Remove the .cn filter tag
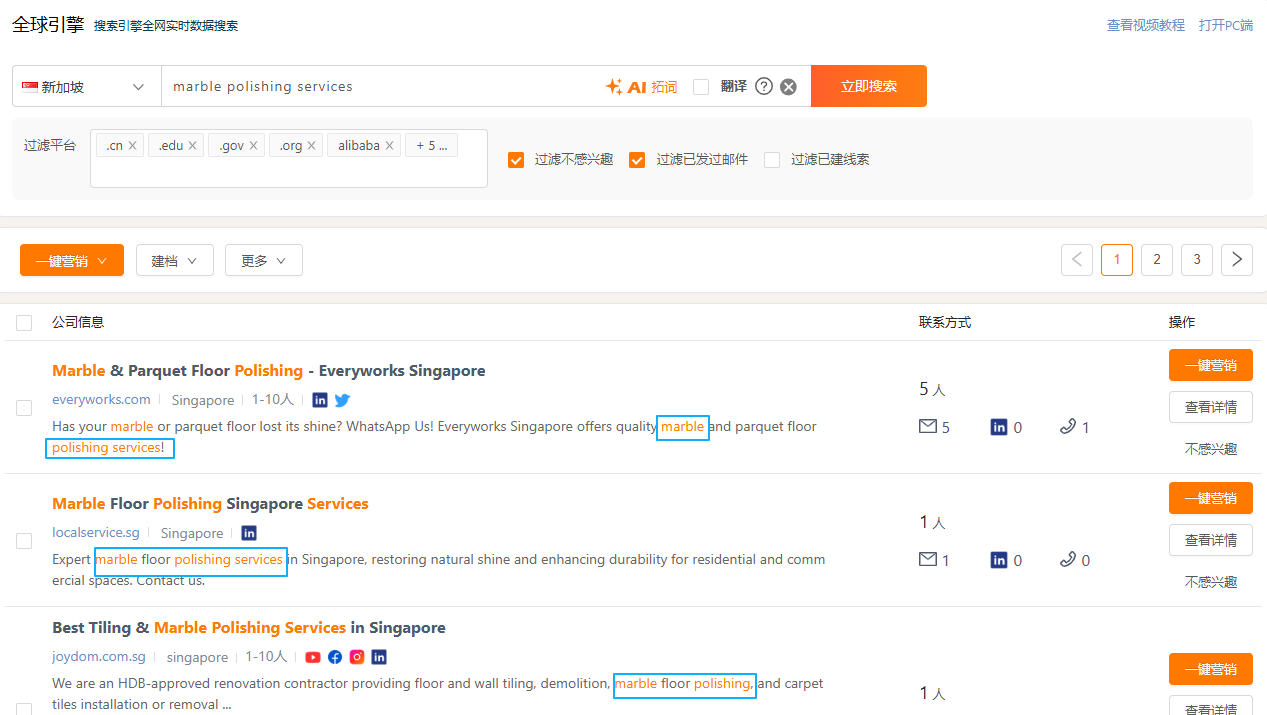Image resolution: width=1267 pixels, height=715 pixels. pos(132,146)
